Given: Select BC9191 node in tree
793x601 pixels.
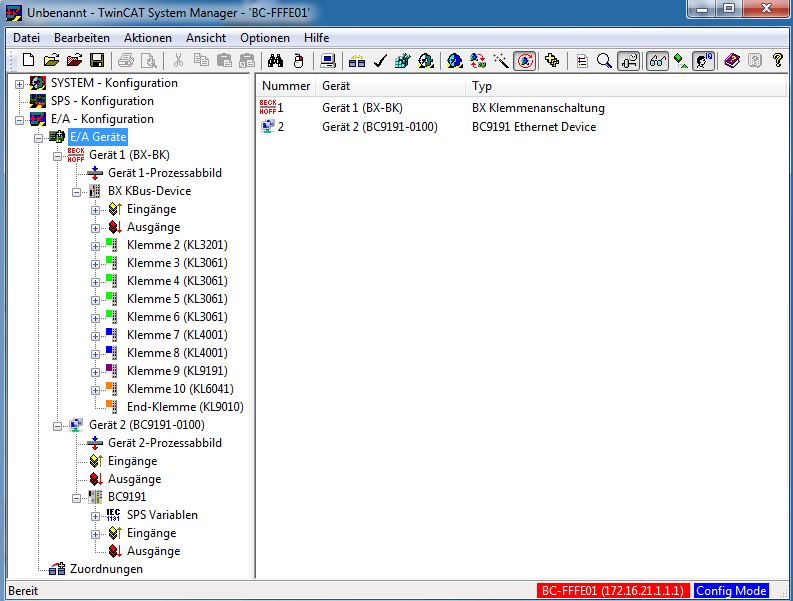Looking at the screenshot, I should point(127,497).
